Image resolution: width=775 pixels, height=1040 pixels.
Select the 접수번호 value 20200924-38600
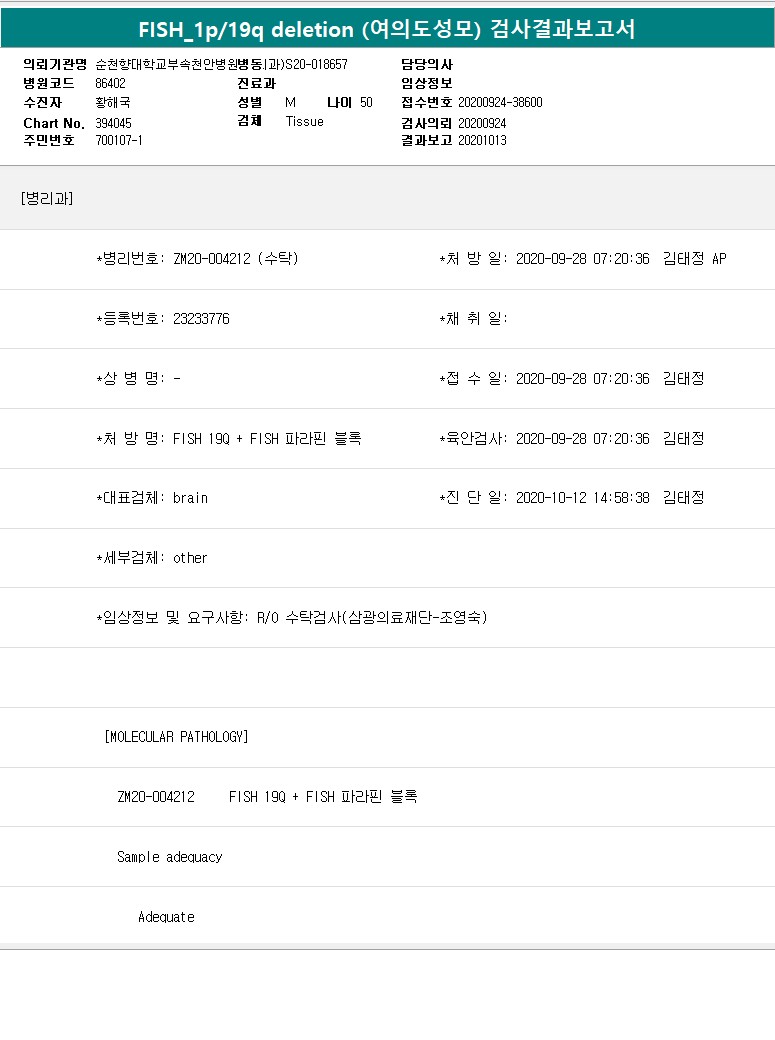point(500,102)
